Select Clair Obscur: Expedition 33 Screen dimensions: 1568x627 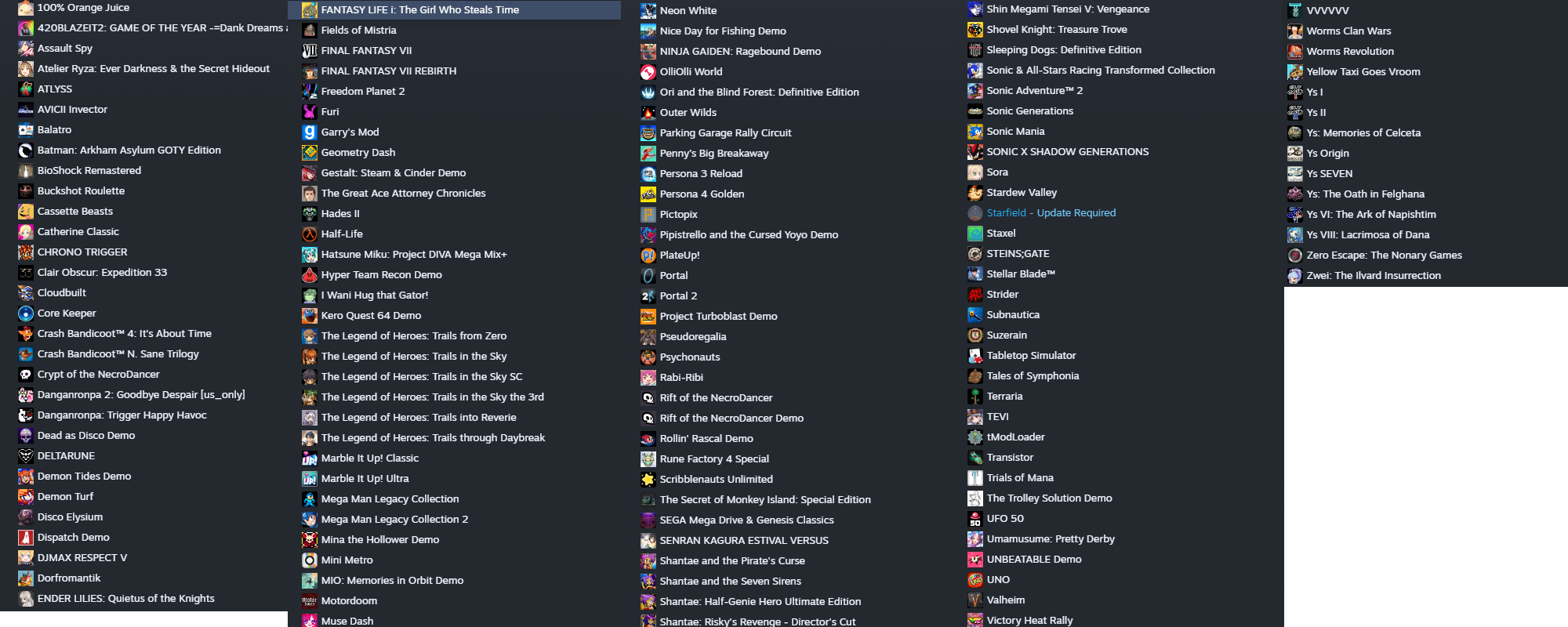pos(102,273)
